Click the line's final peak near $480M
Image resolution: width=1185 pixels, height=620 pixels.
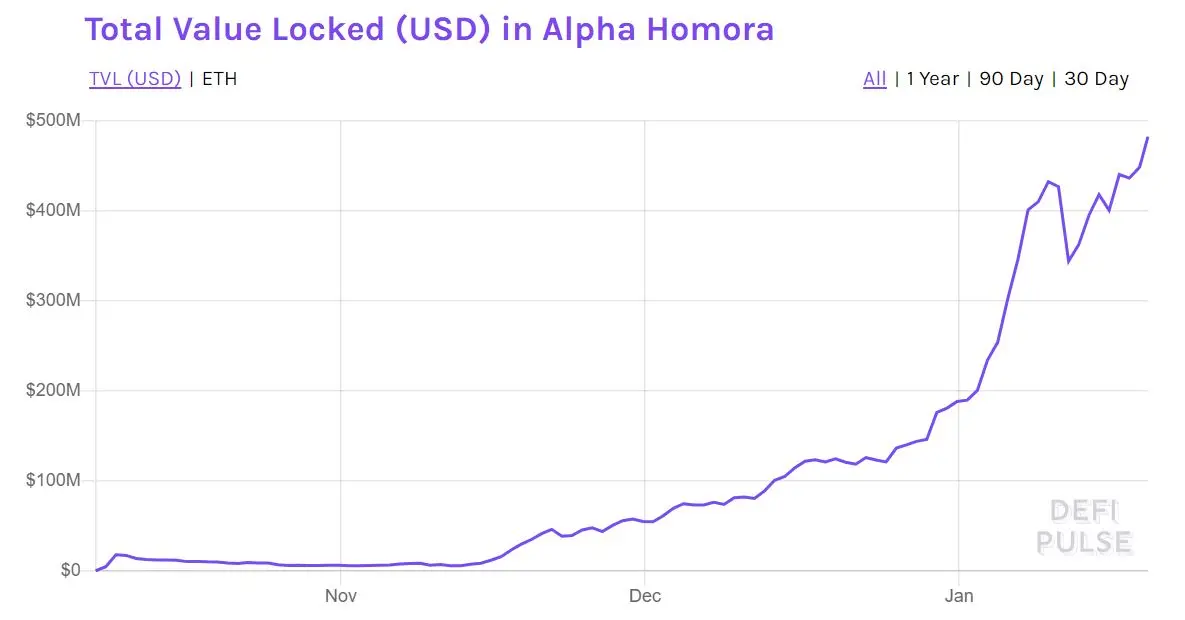1147,138
